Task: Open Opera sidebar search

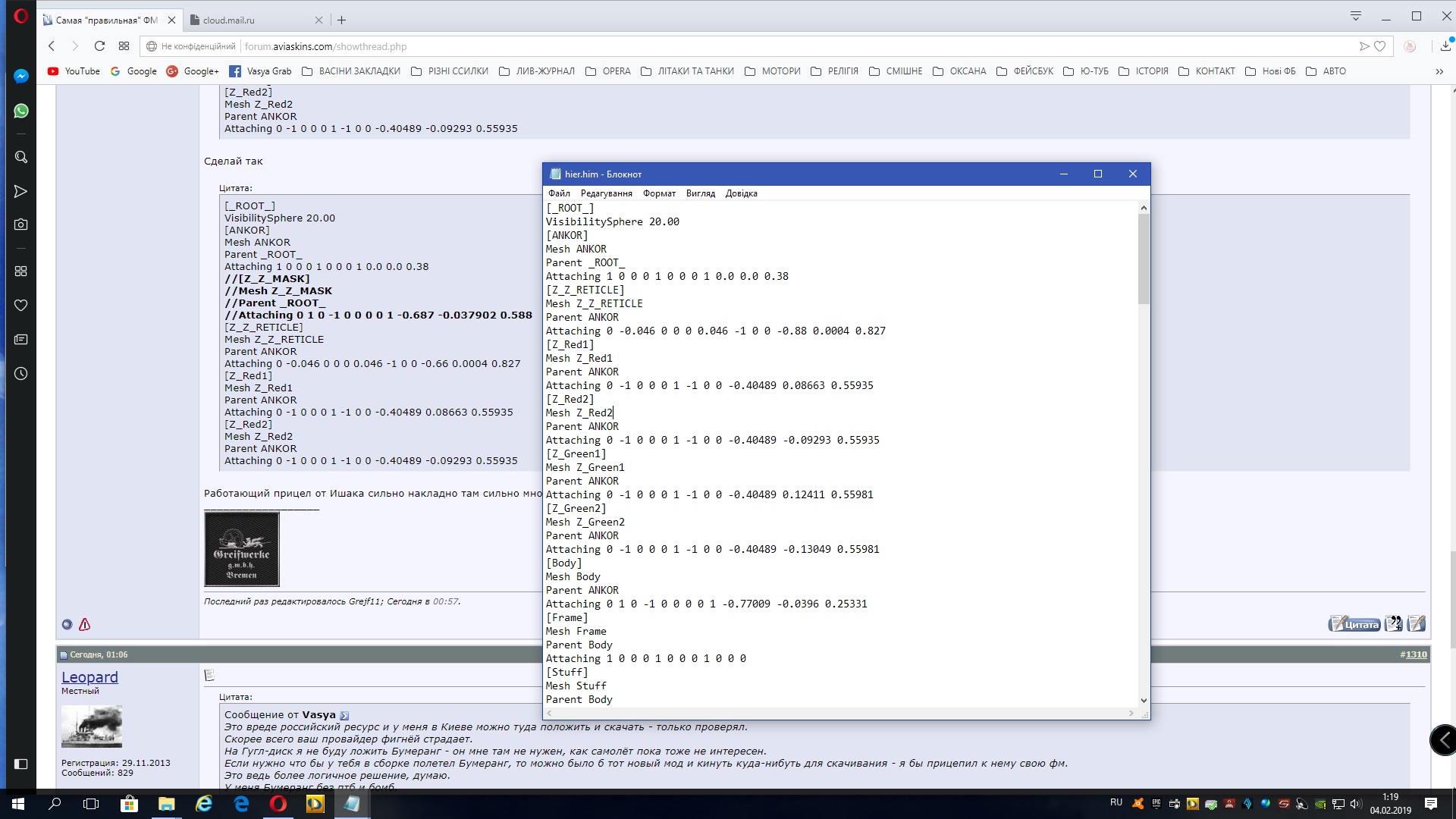Action: (x=21, y=157)
